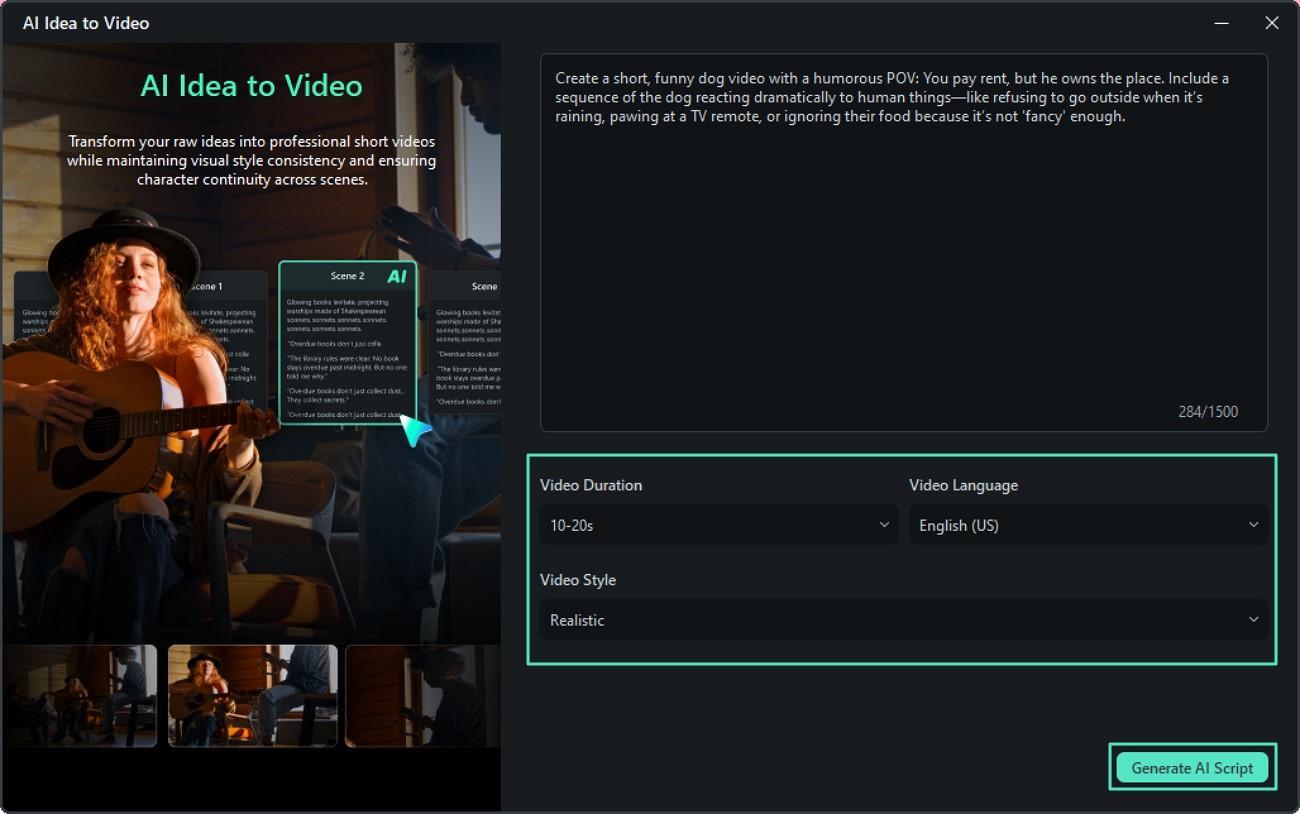Screen dimensions: 1300x814
Task: Open the Video Duration dropdown
Action: [719, 525]
